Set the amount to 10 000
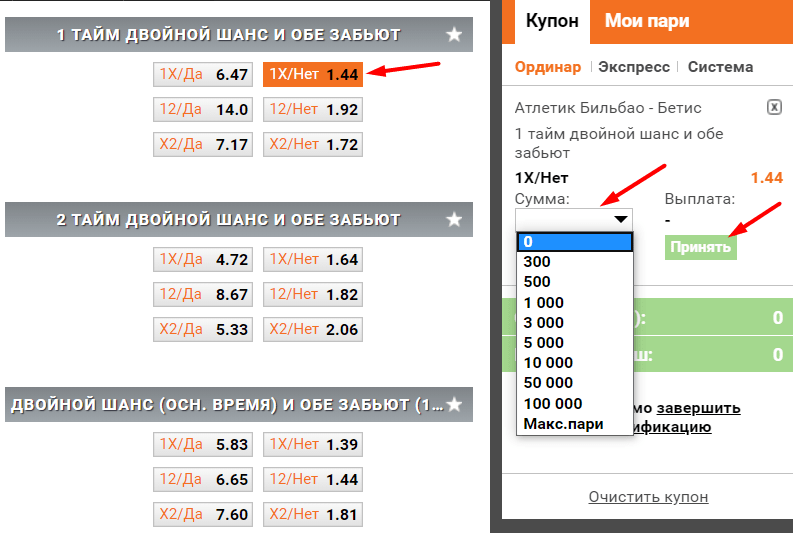The image size is (793, 533). click(x=575, y=363)
